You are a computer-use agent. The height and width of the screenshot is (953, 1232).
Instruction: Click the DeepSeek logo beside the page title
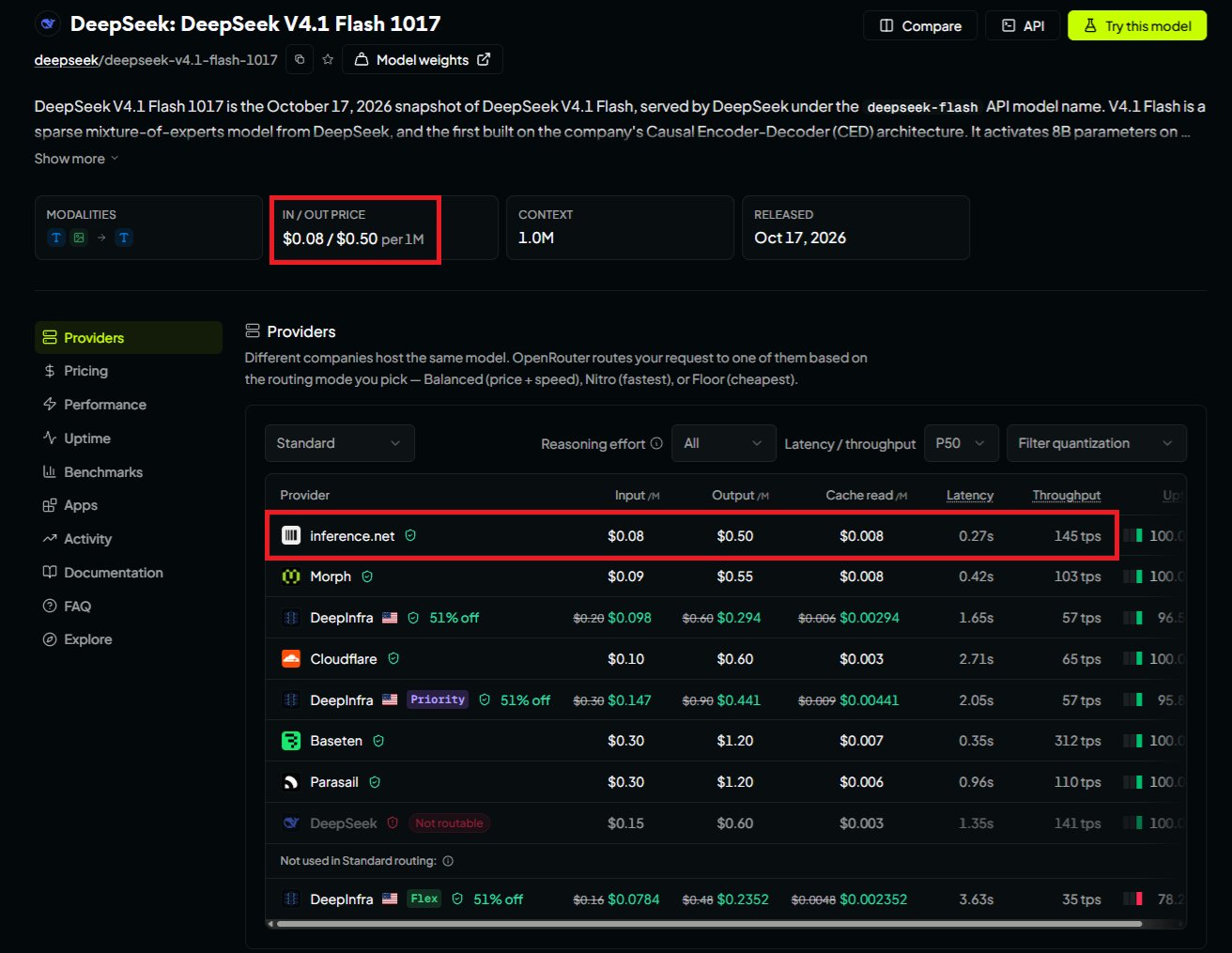pyautogui.click(x=48, y=24)
